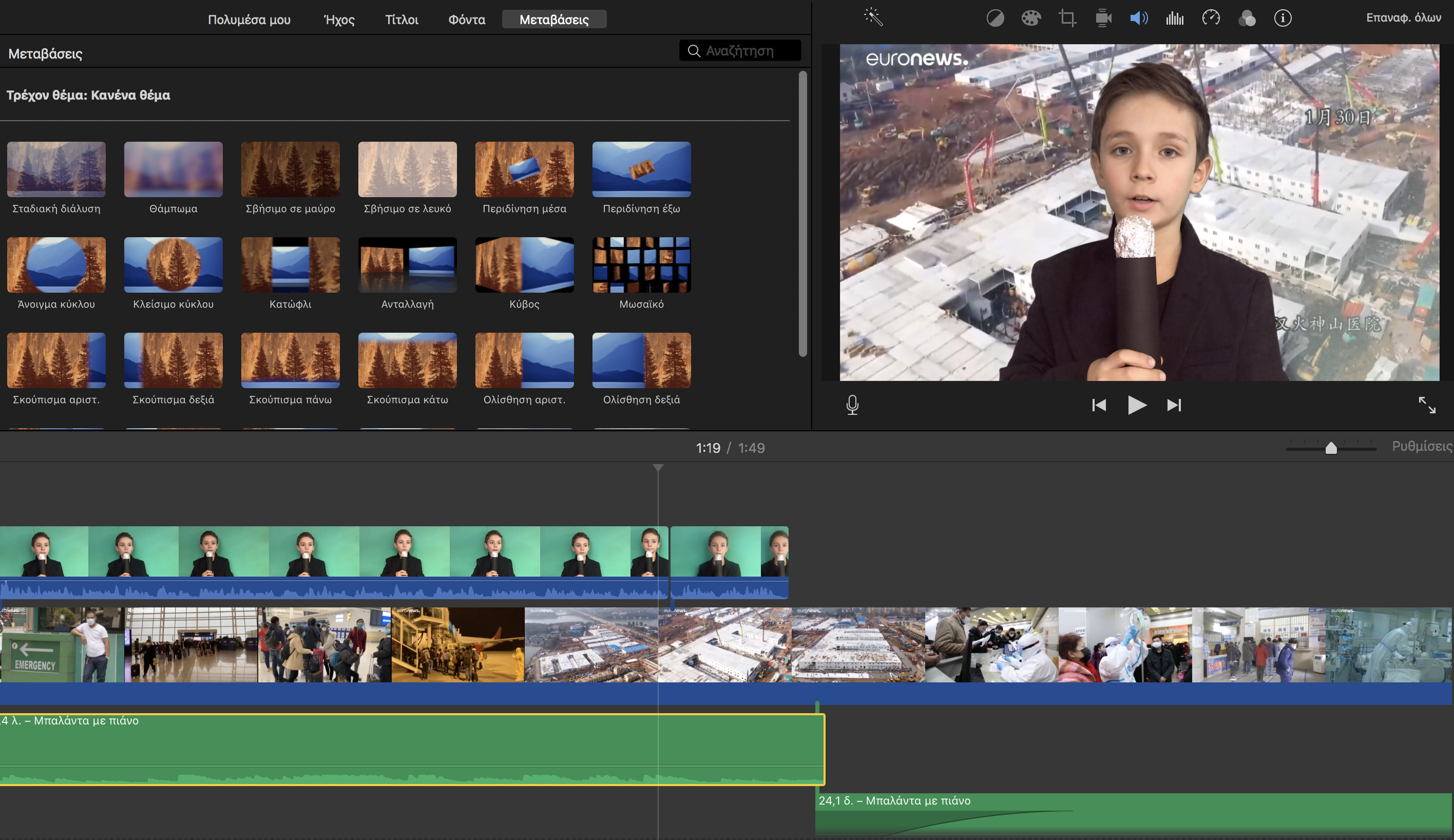This screenshot has height=840, width=1454.
Task: Select the short second green-screen clip
Action: point(729,562)
